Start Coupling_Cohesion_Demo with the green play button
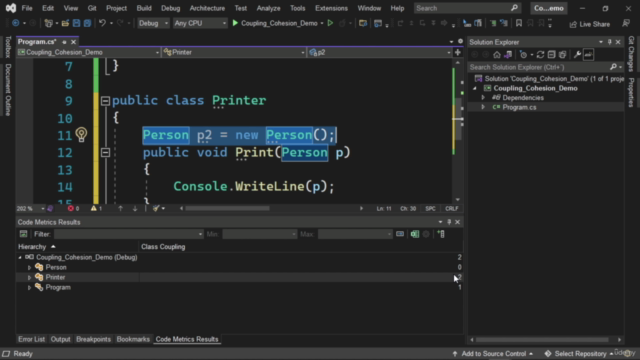Screen dimensions: 640x360 point(235,23)
